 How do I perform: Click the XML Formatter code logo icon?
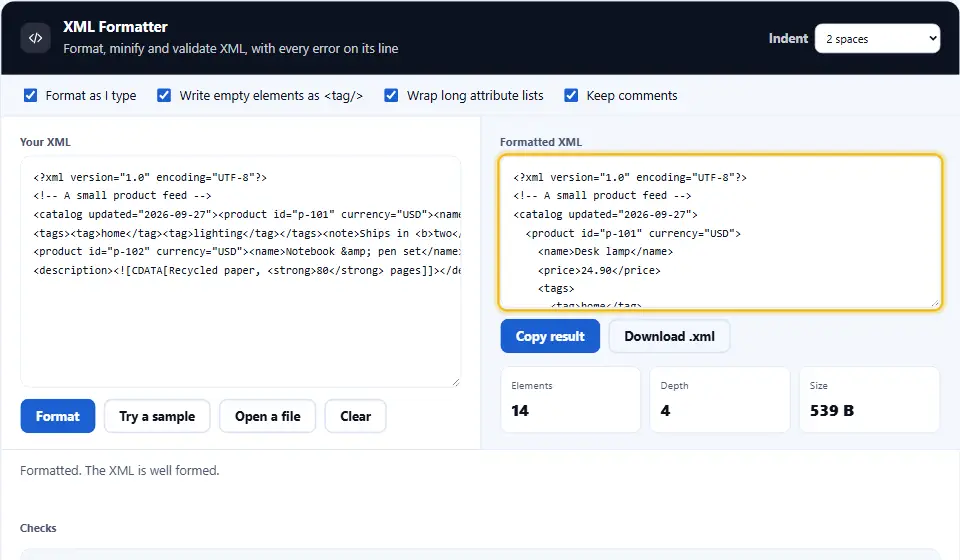(x=36, y=38)
